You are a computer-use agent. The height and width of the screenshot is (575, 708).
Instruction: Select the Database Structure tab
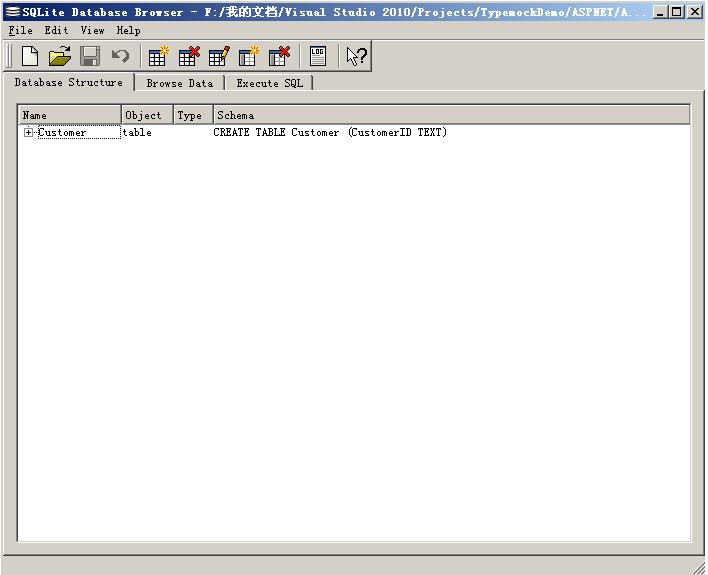(x=69, y=82)
